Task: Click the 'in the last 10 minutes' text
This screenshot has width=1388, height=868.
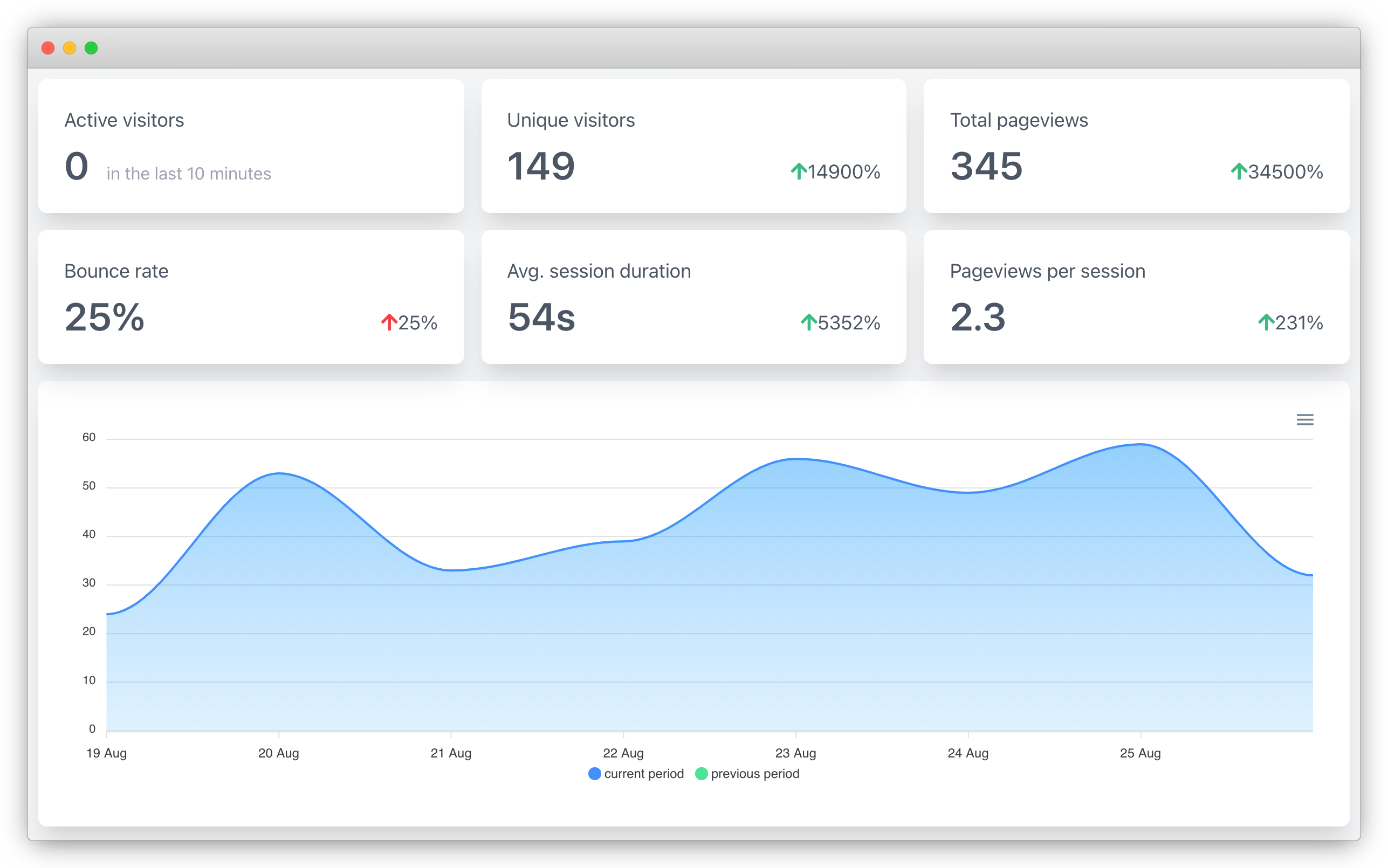Action: (x=189, y=174)
